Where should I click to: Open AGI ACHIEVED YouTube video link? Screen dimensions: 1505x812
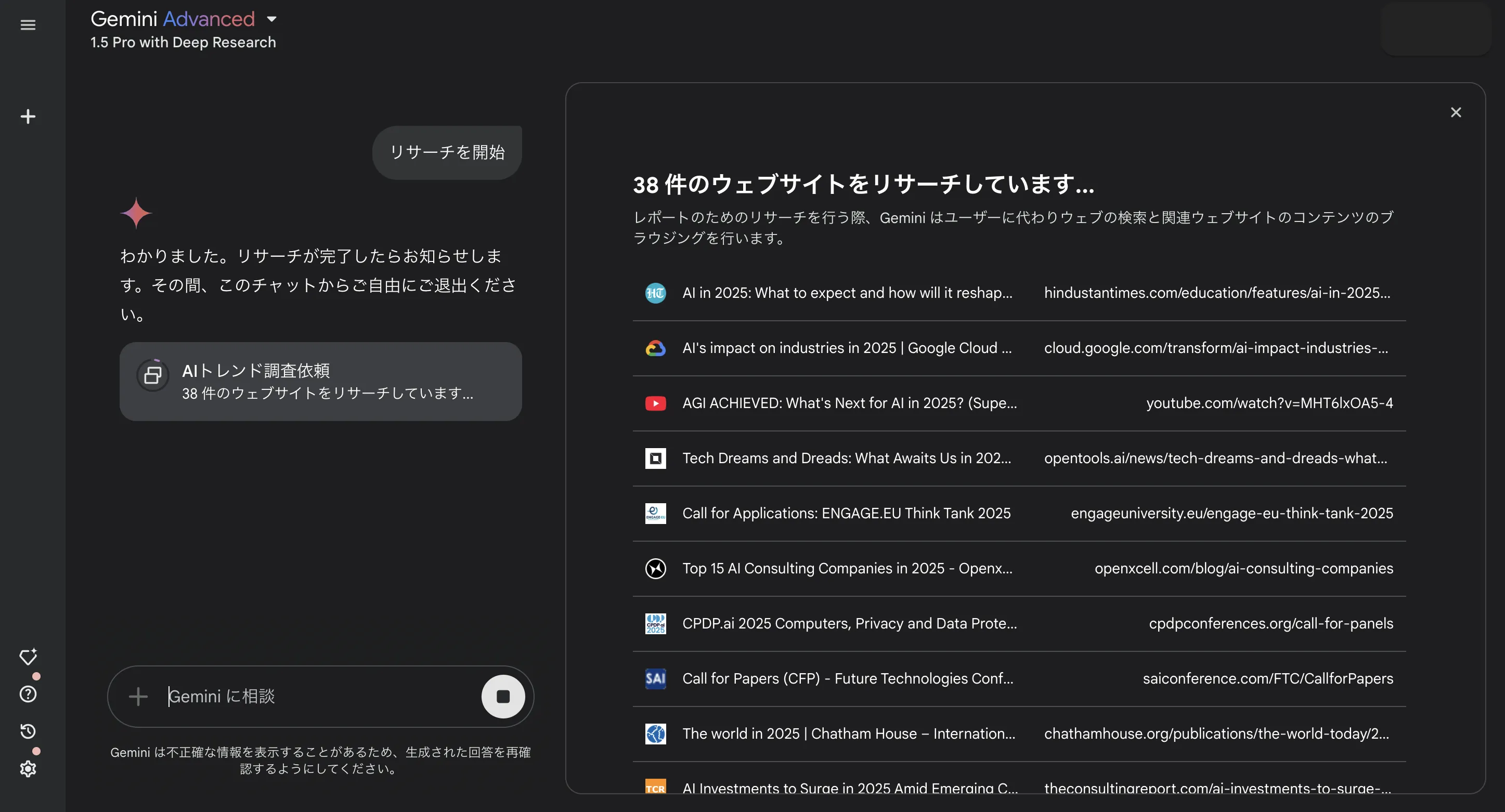pos(849,403)
